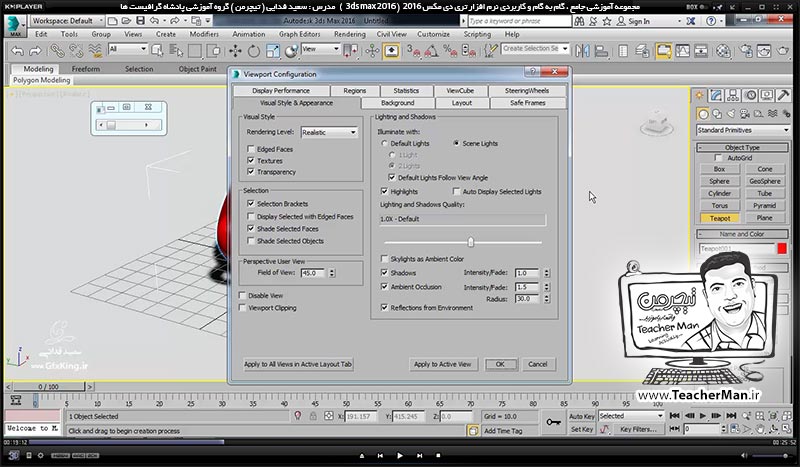Open the Workspace Default dropdown

click(67, 21)
